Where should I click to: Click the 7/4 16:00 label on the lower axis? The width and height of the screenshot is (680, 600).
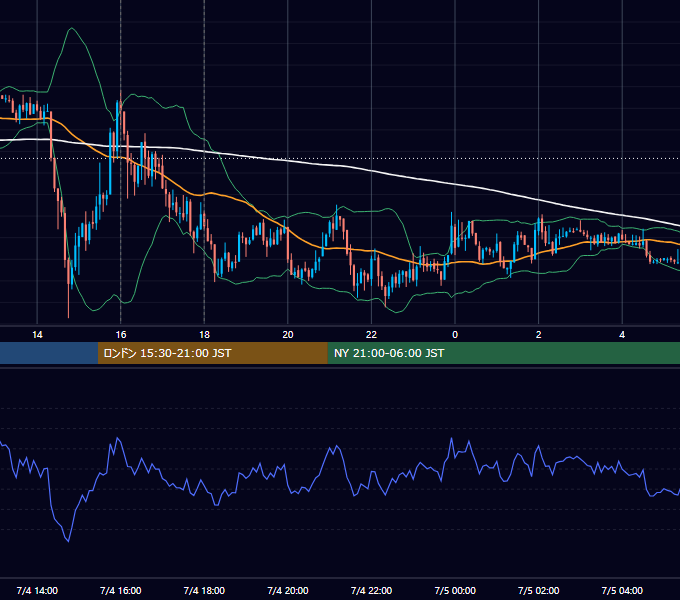pyautogui.click(x=121, y=591)
